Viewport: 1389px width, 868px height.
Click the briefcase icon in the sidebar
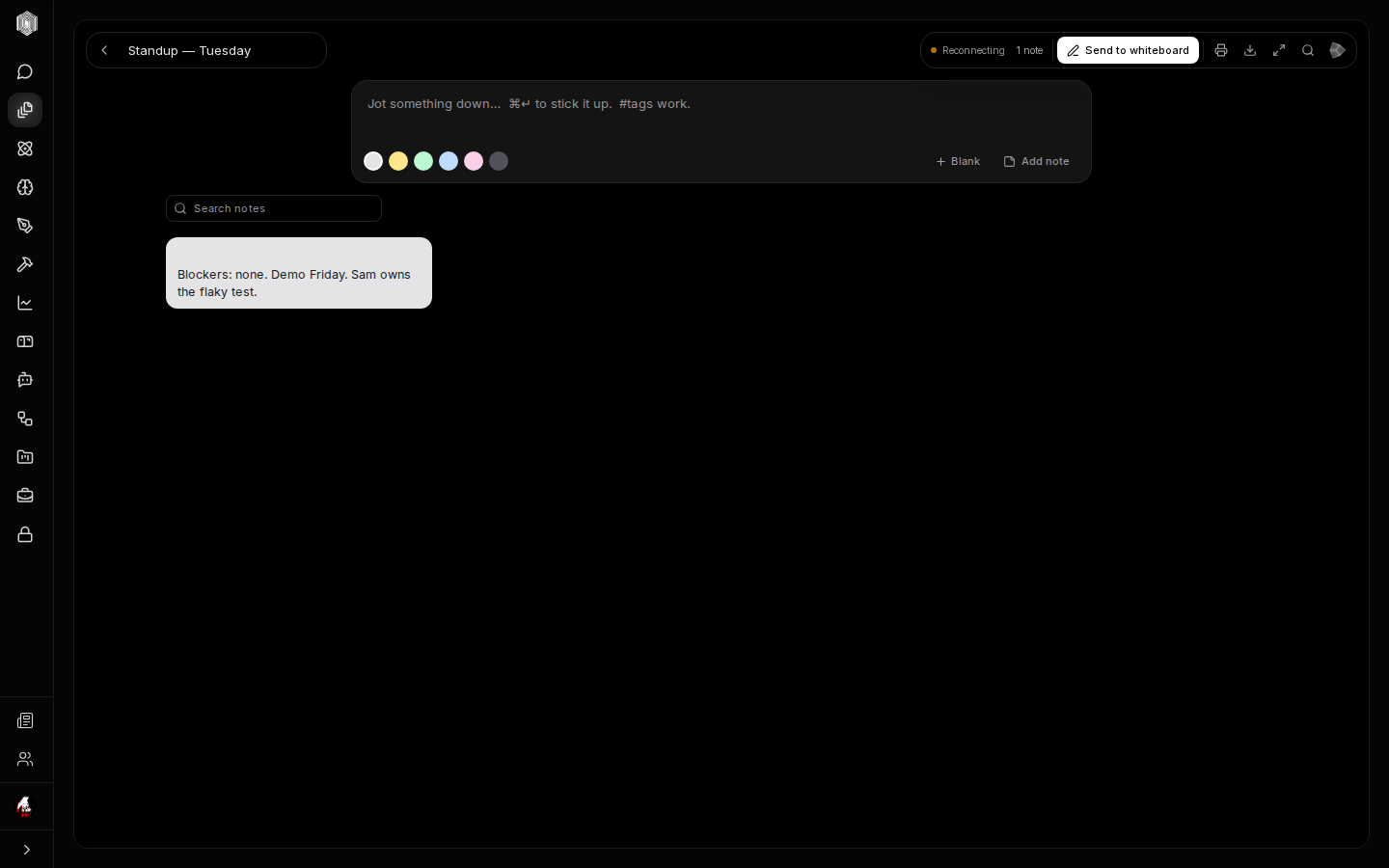click(25, 496)
